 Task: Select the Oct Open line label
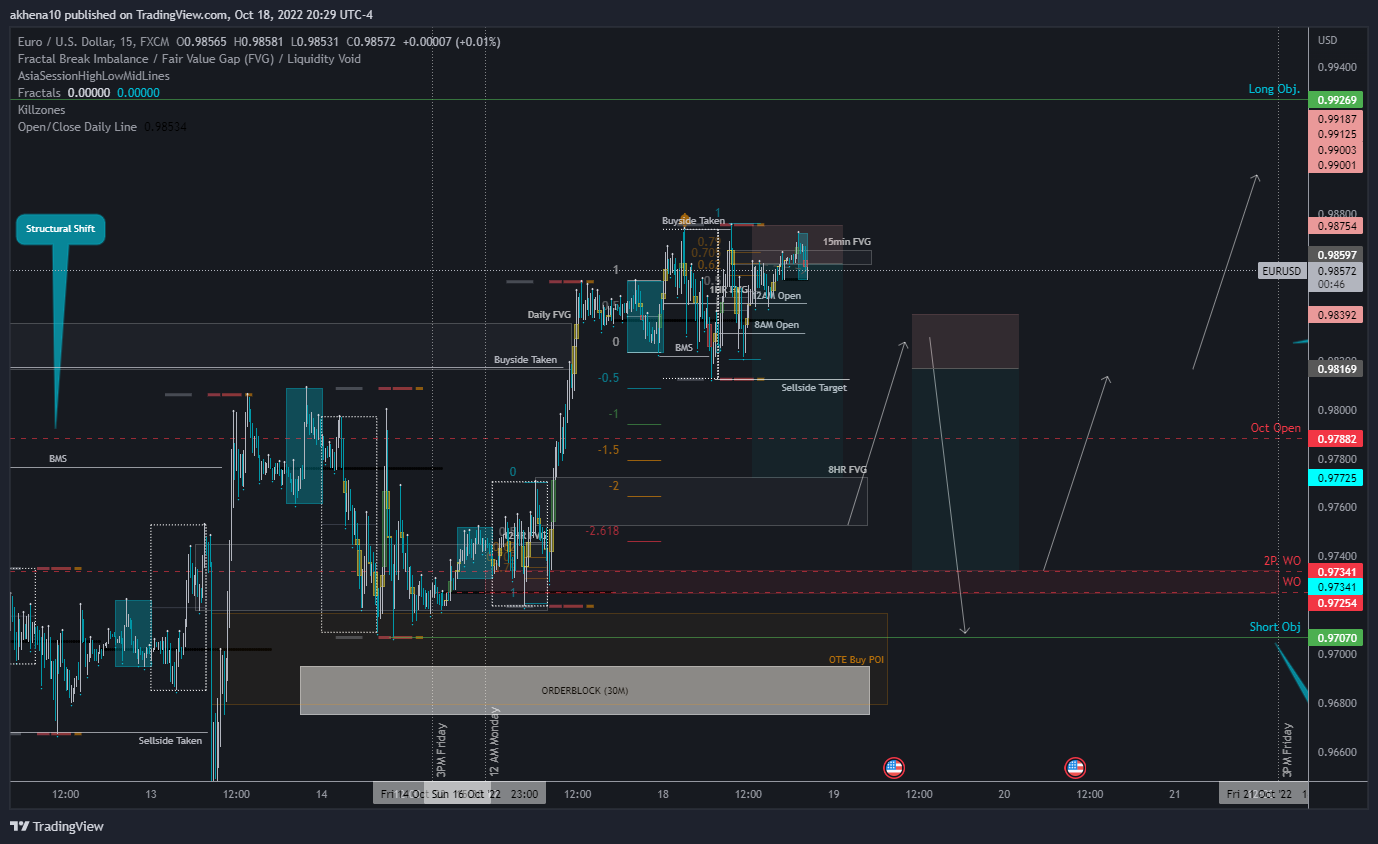tap(1276, 428)
